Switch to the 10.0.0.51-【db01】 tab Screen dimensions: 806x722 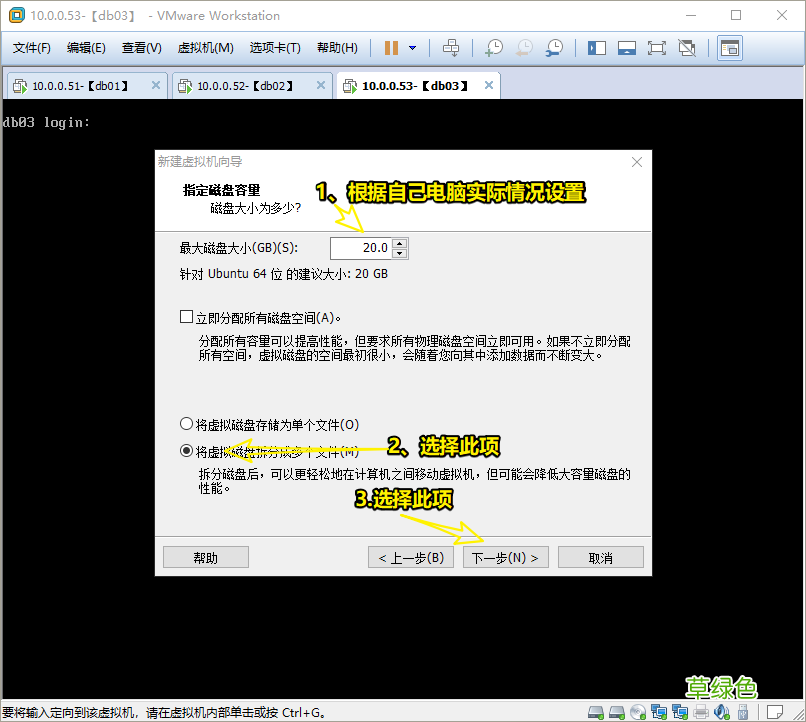point(86,86)
